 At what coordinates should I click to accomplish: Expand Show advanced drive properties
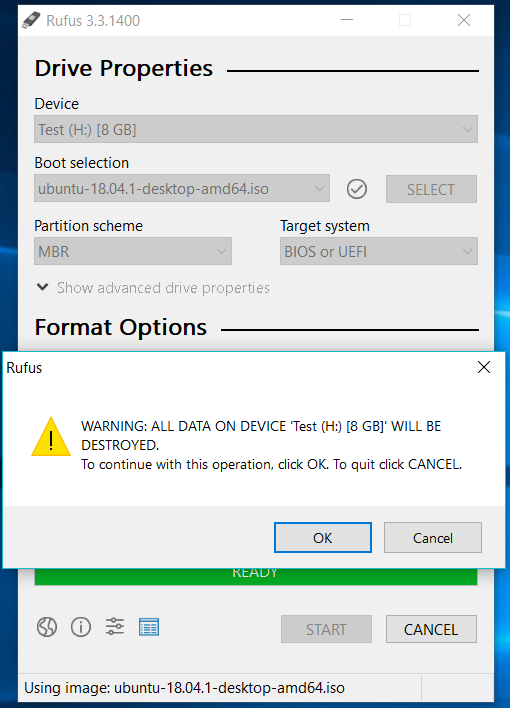coord(153,288)
